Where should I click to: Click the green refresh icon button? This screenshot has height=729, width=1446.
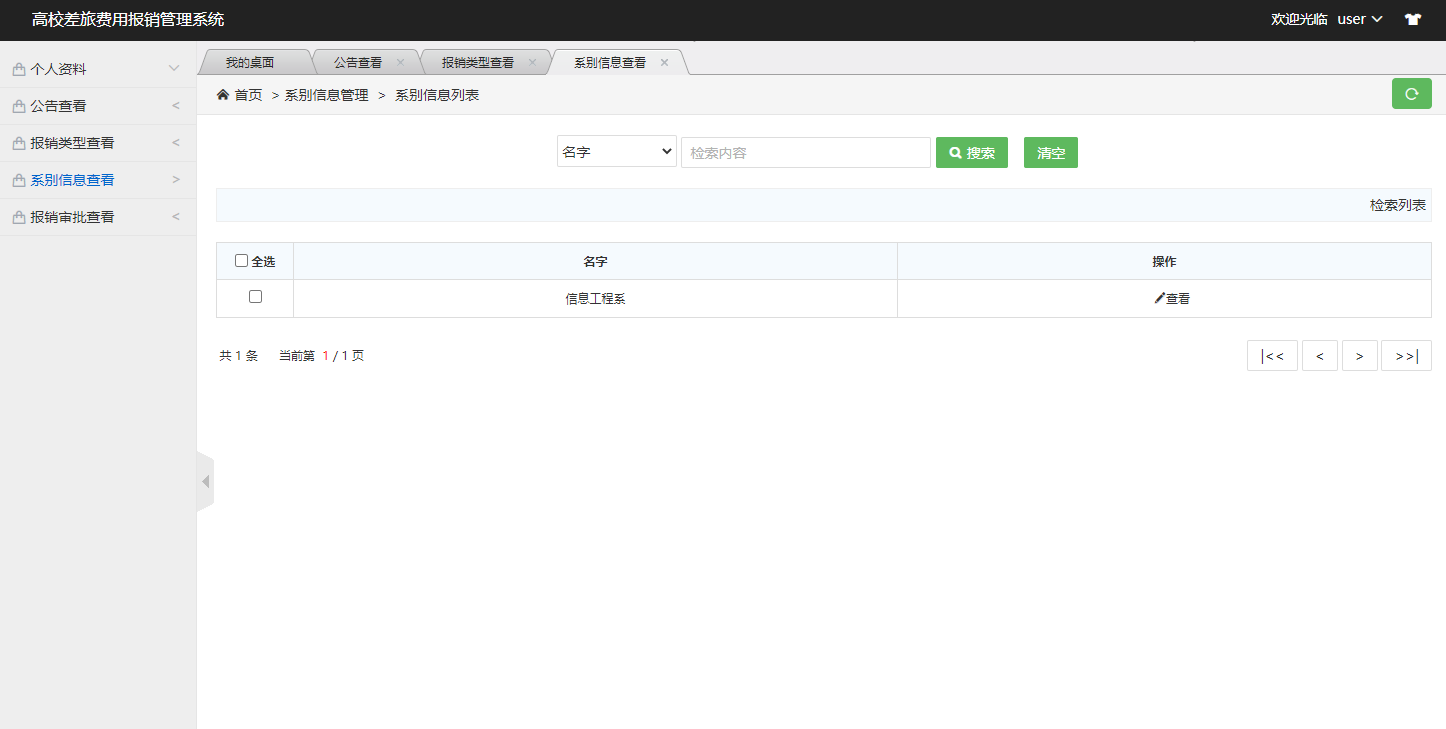click(1411, 94)
